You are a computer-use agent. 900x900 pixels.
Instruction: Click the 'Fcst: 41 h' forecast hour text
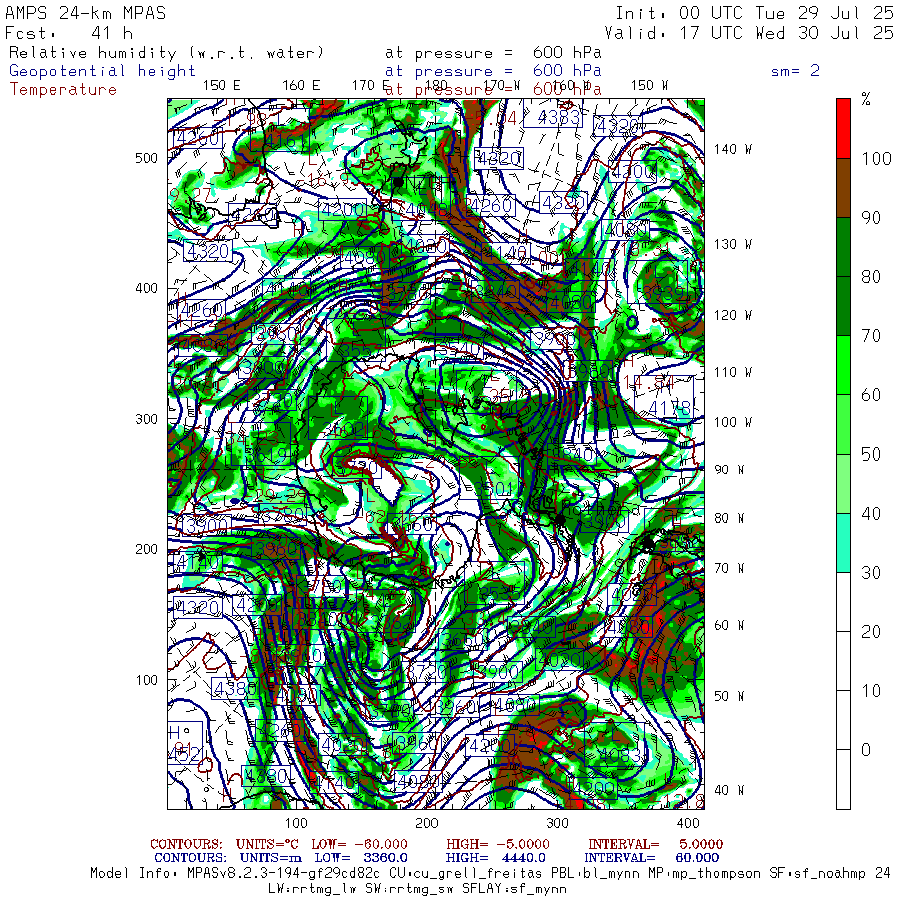[x=69, y=33]
